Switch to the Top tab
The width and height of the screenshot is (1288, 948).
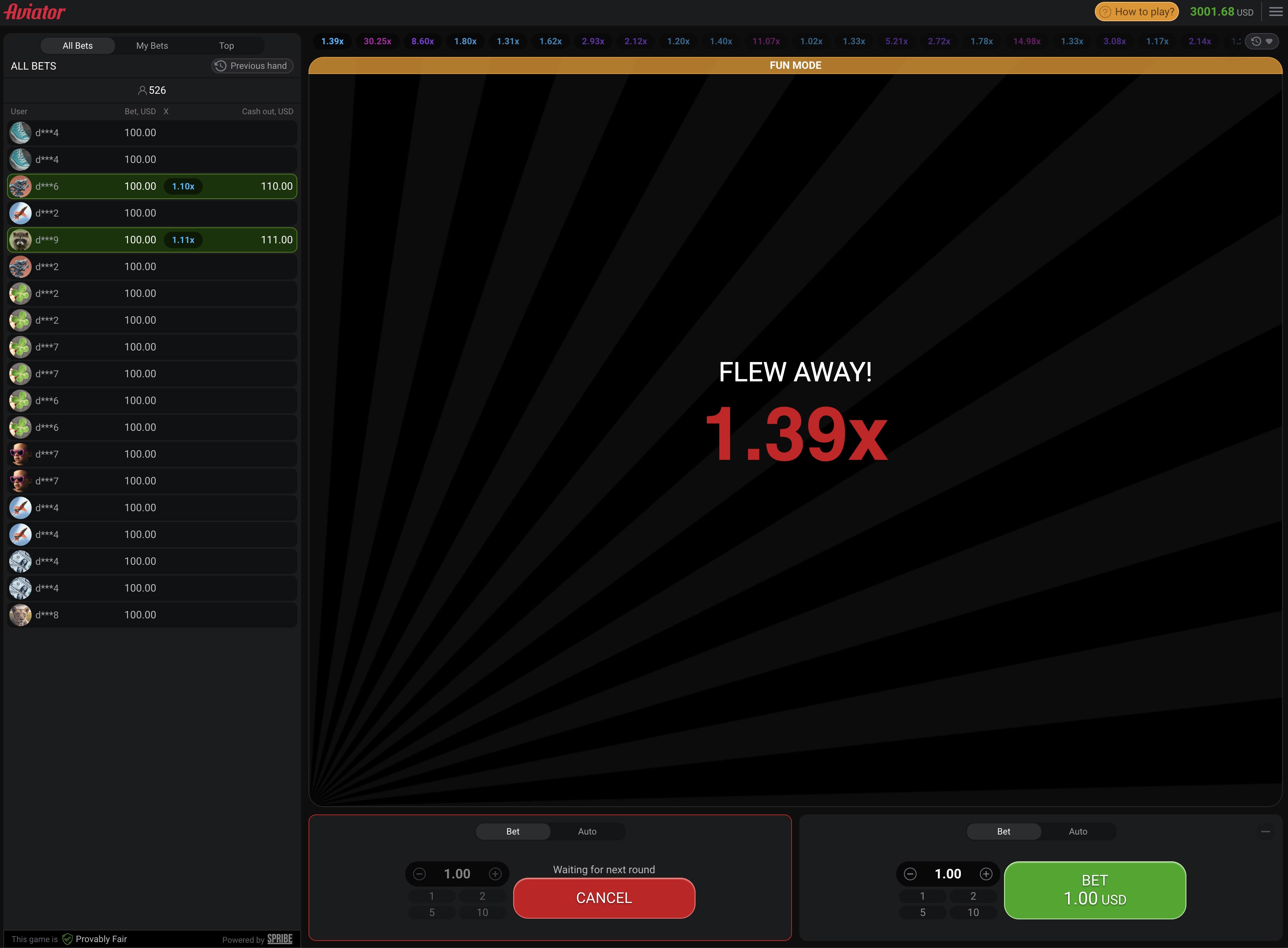226,45
